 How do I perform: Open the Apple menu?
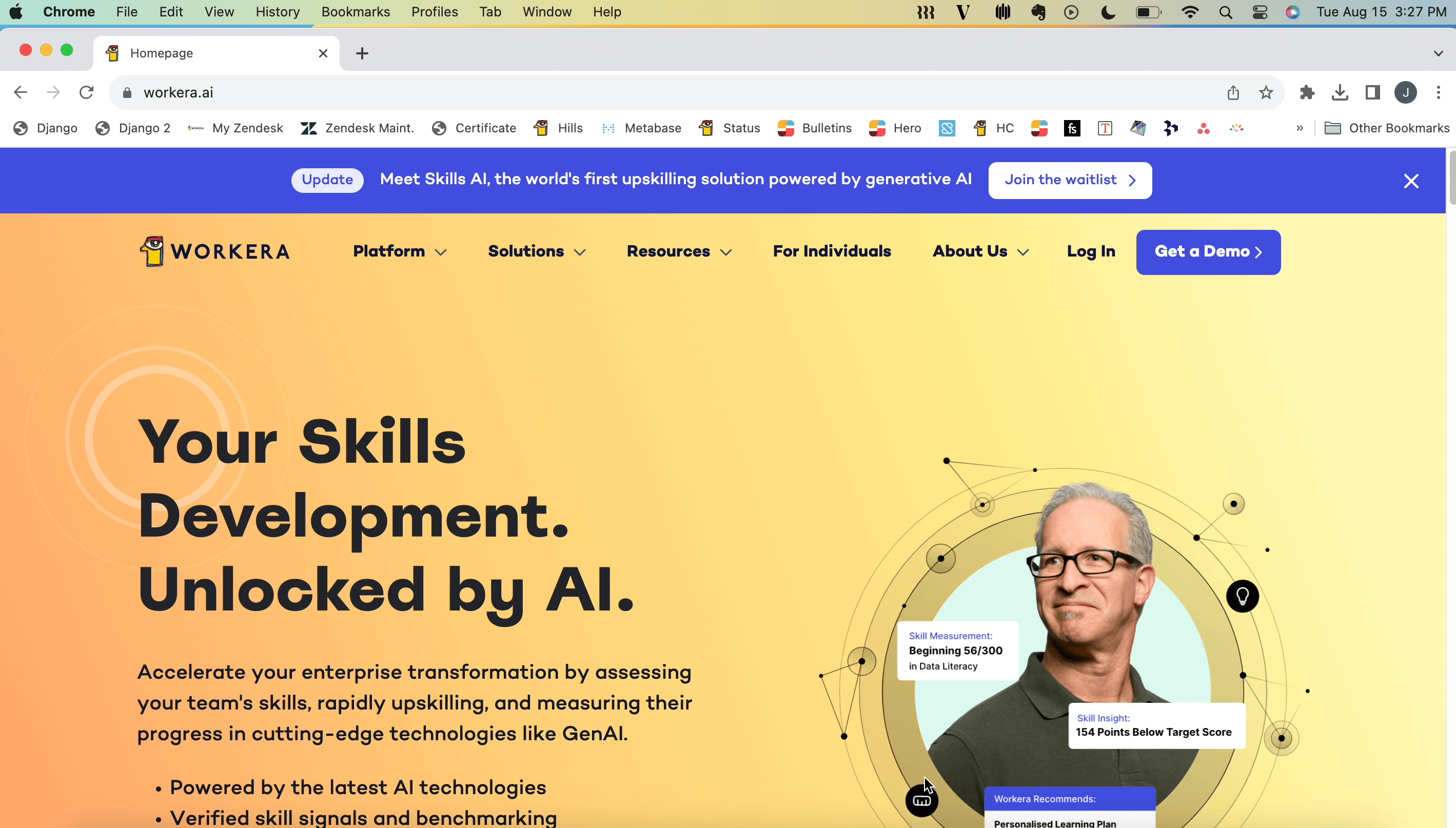point(16,12)
